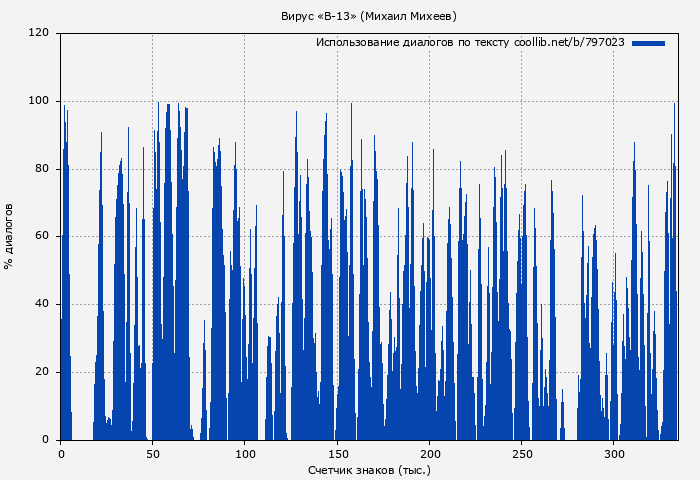Select x-axis tick label 100

coord(245,454)
